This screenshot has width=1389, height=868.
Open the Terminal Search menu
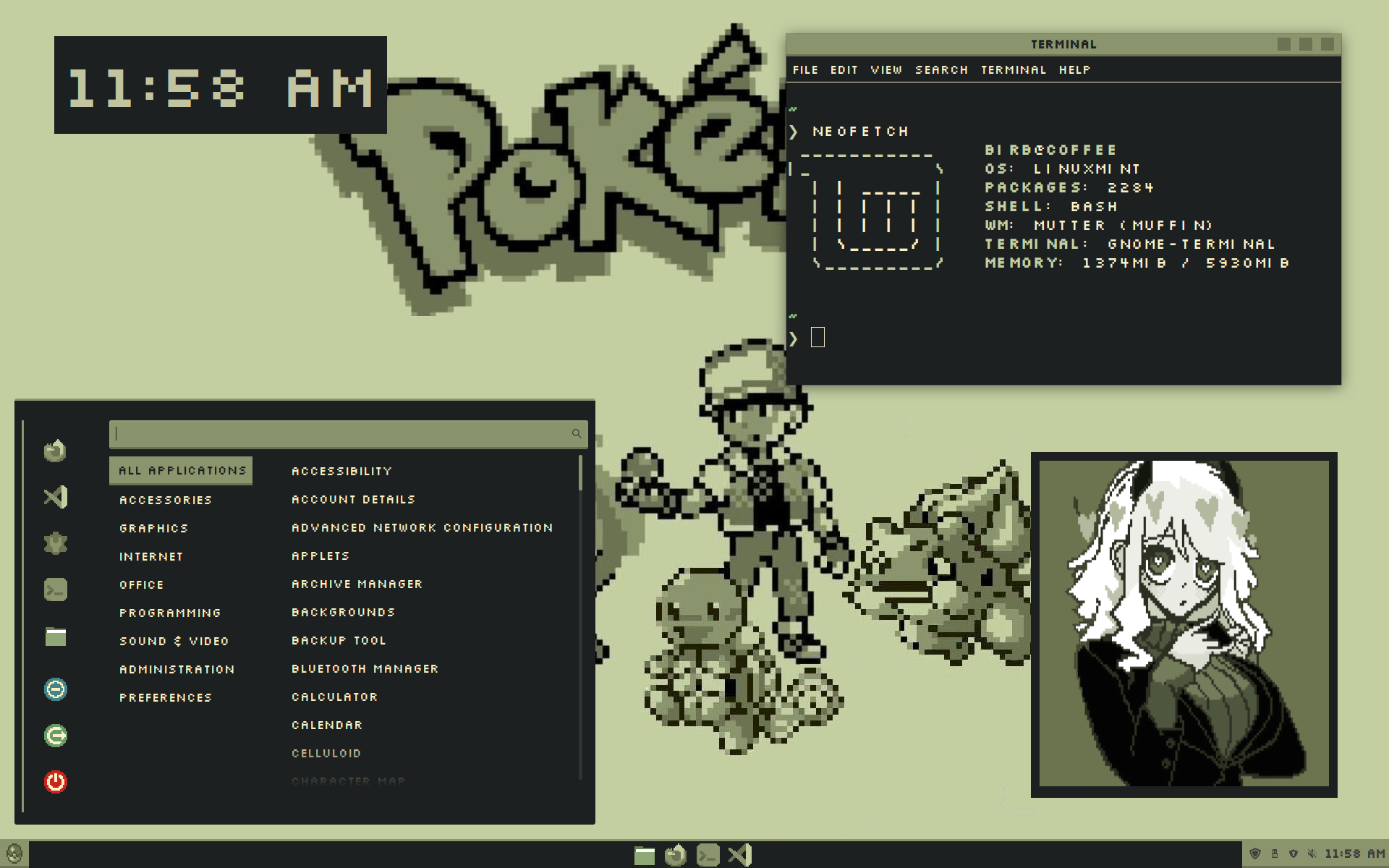pyautogui.click(x=941, y=69)
